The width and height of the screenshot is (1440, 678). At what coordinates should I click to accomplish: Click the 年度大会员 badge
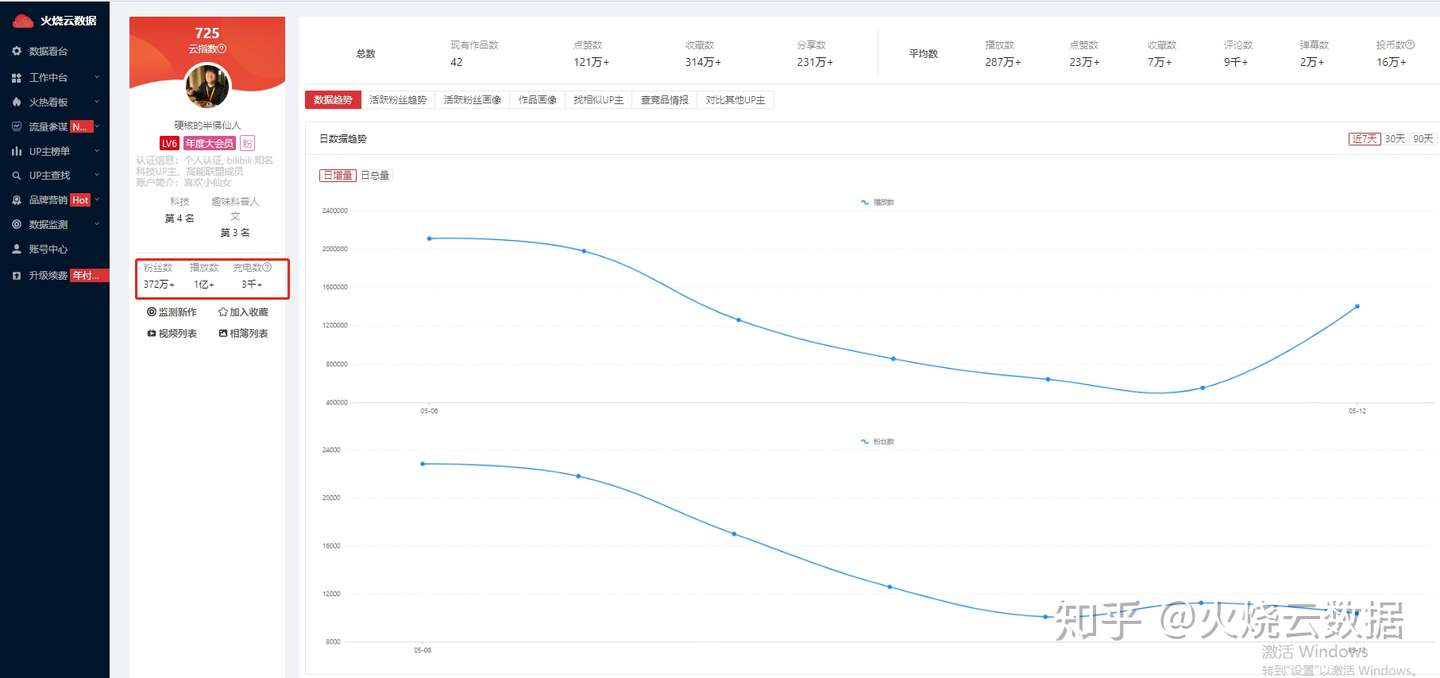coord(209,144)
